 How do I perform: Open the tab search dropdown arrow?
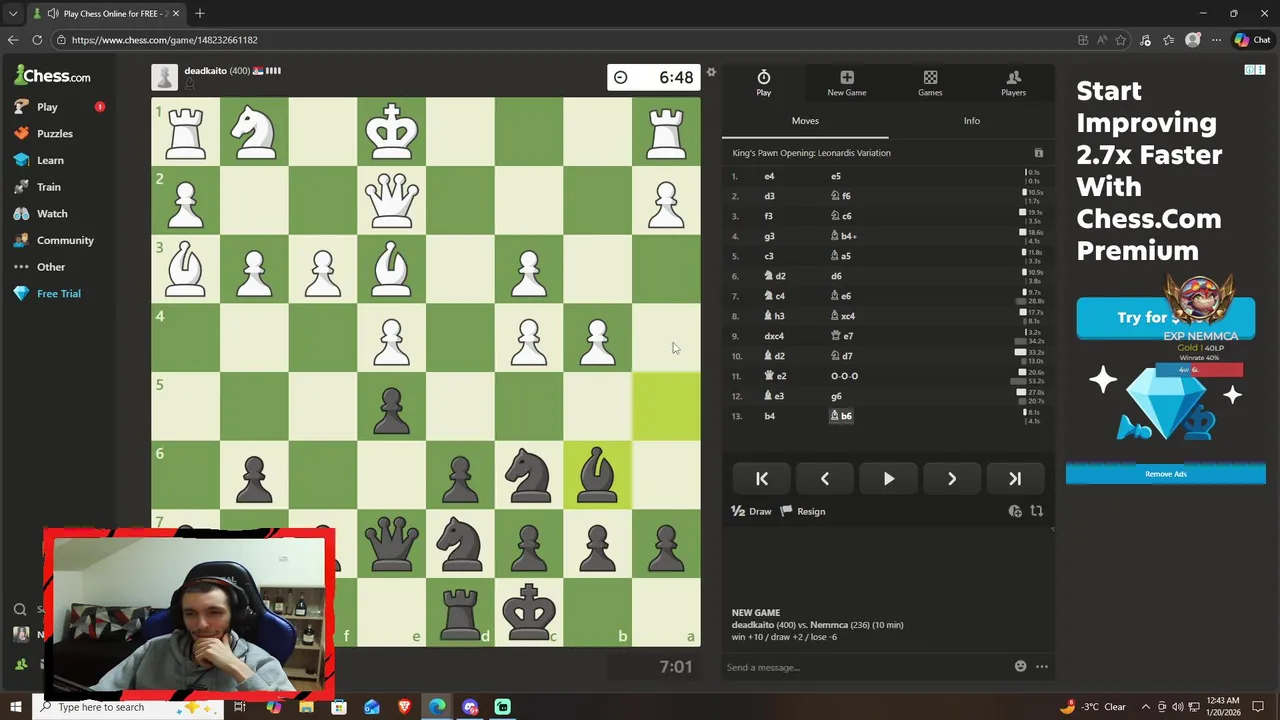13,14
